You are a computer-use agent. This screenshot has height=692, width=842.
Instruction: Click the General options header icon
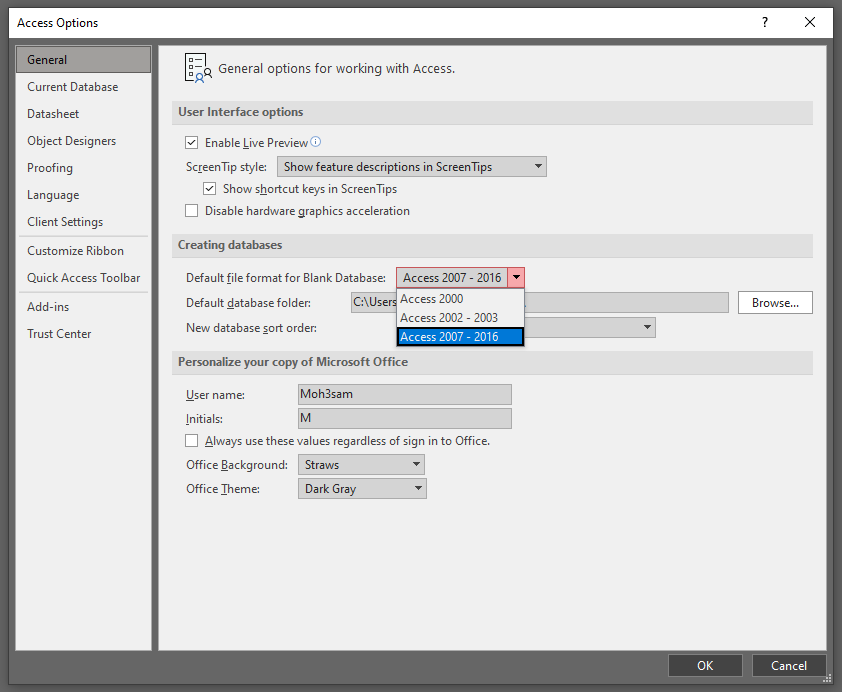[x=198, y=68]
